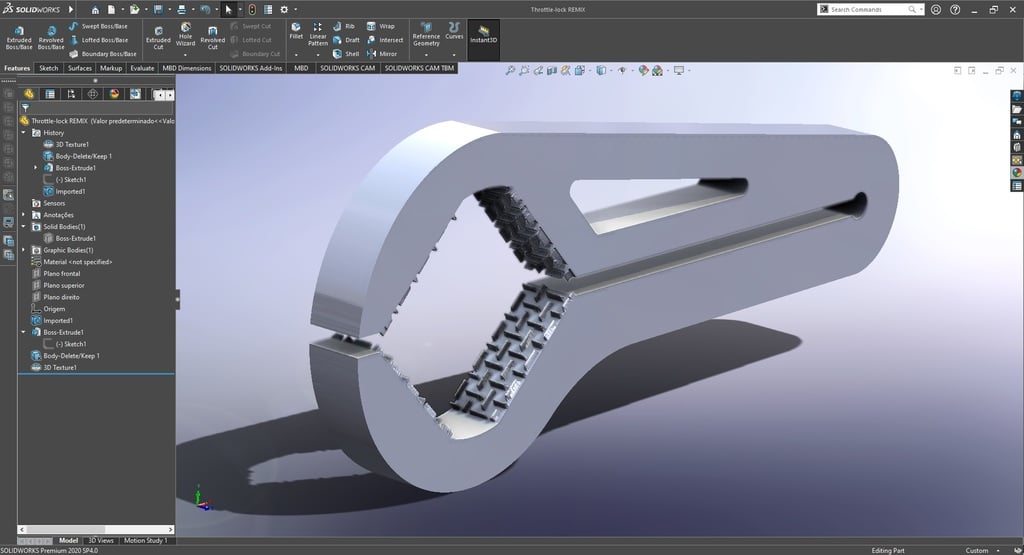Collapse the Solid Bodies(1) folder
The width and height of the screenshot is (1024, 555).
[24, 227]
